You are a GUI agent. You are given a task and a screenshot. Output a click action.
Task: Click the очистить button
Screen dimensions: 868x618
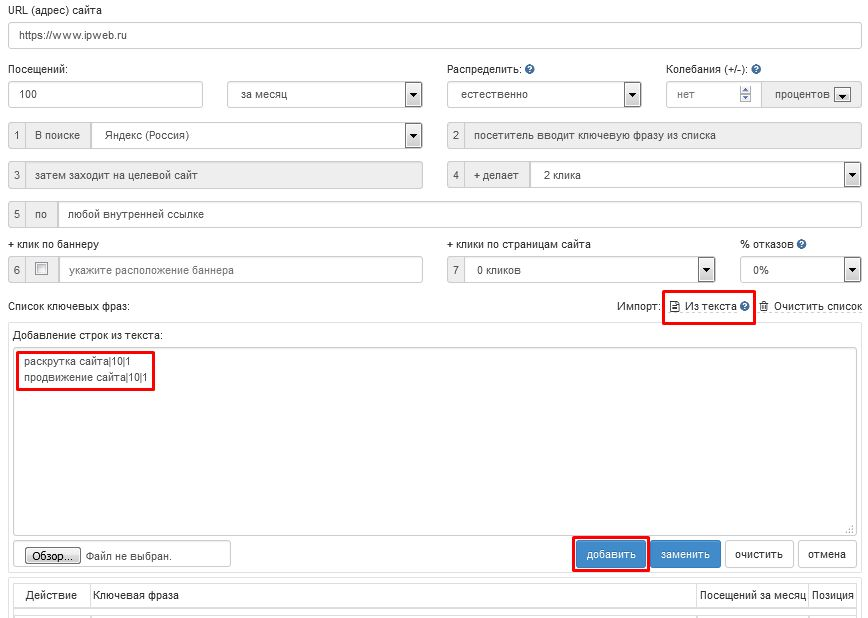tap(759, 554)
